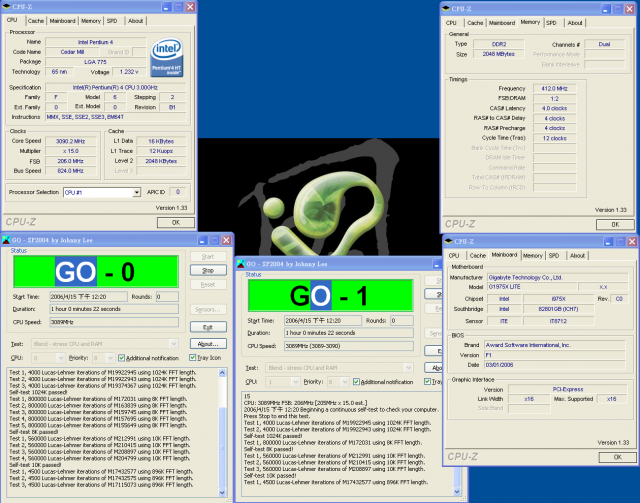Open About... in GO - 0 window
640x503 pixels.
[x=208, y=344]
